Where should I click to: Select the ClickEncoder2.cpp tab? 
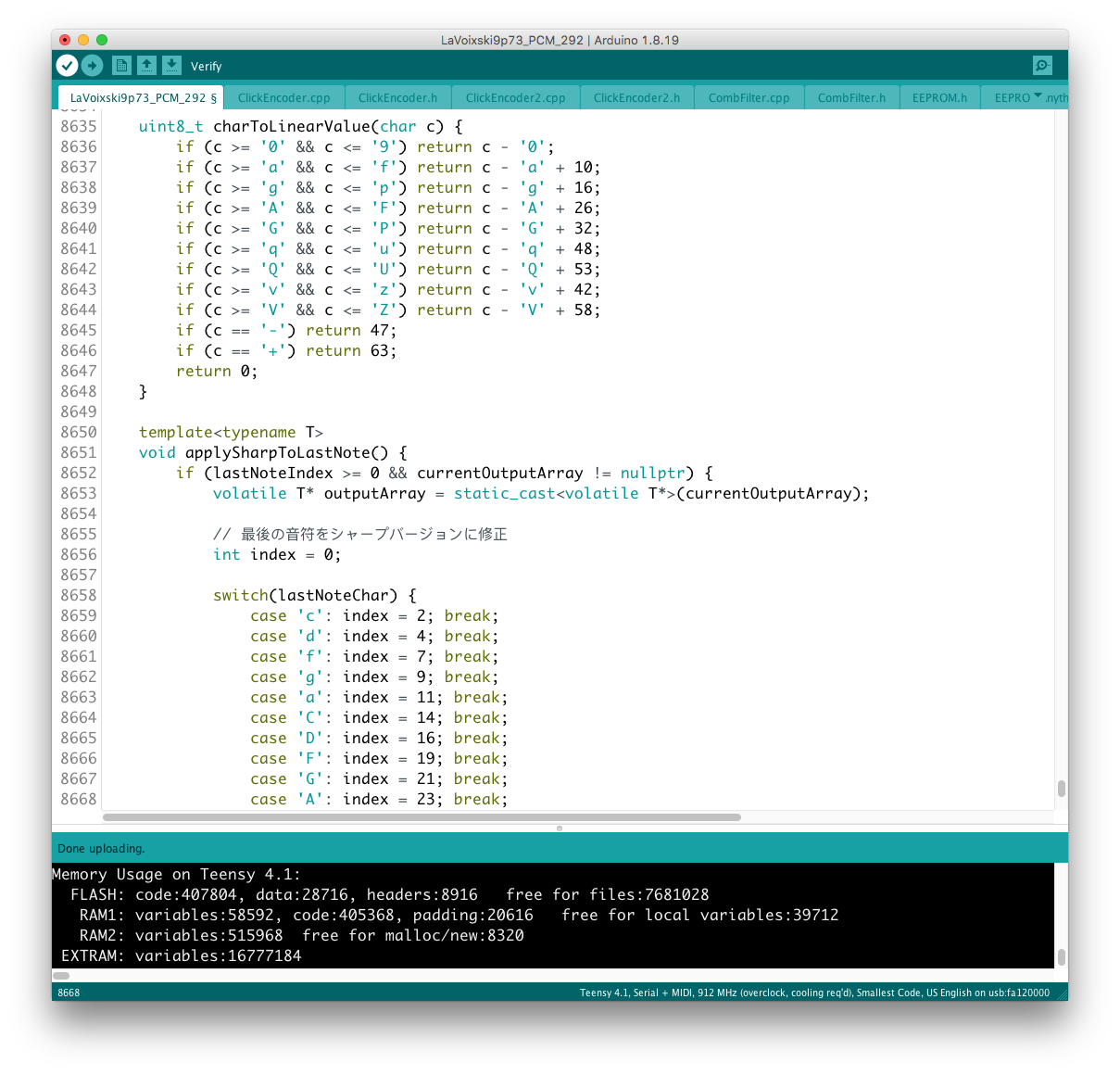(x=515, y=97)
